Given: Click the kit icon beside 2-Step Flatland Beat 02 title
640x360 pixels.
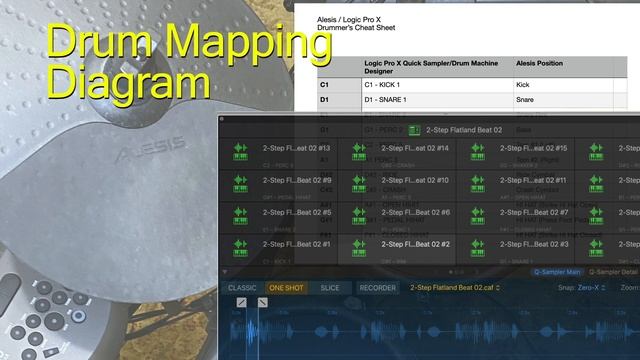Looking at the screenshot, I should [x=414, y=130].
